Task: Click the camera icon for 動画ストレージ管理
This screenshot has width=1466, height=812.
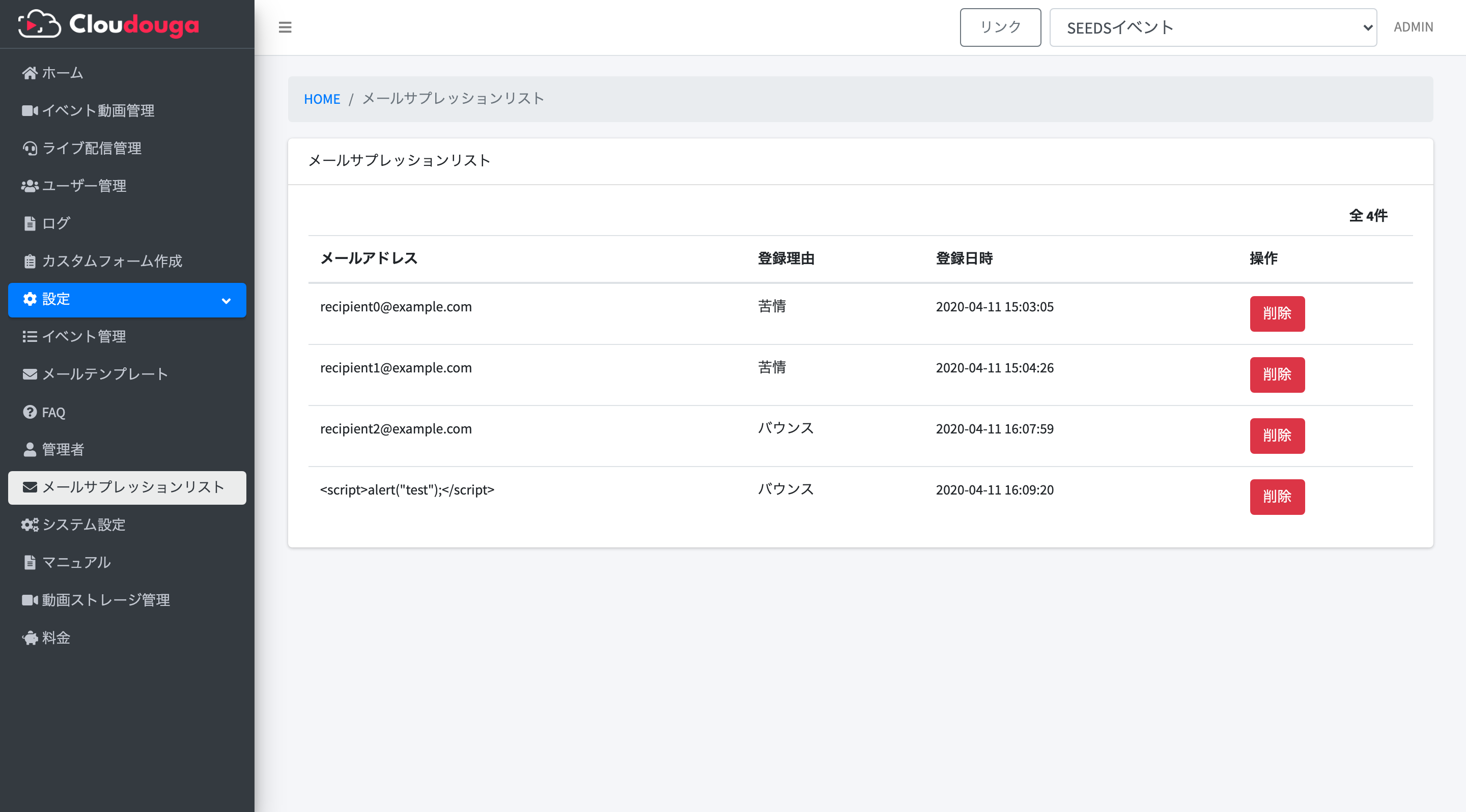Action: 30,600
